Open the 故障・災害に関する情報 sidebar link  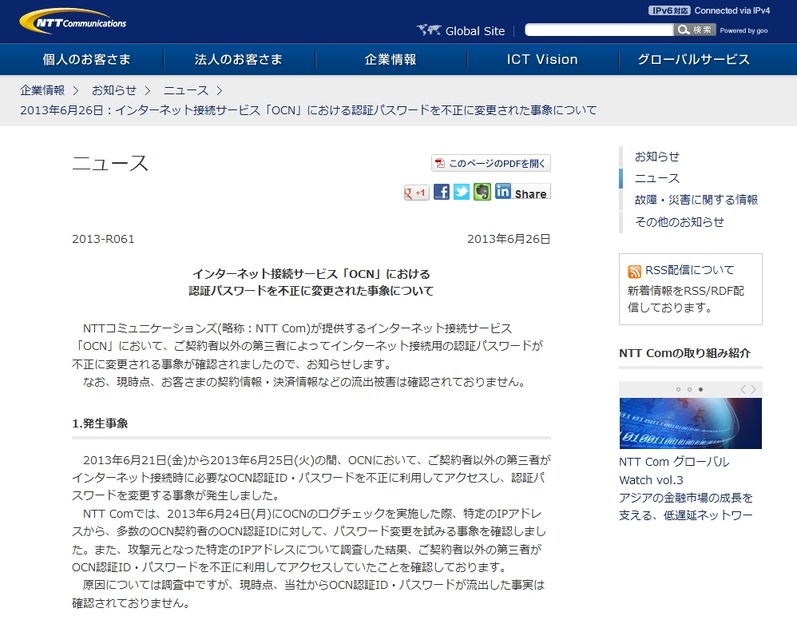695,200
